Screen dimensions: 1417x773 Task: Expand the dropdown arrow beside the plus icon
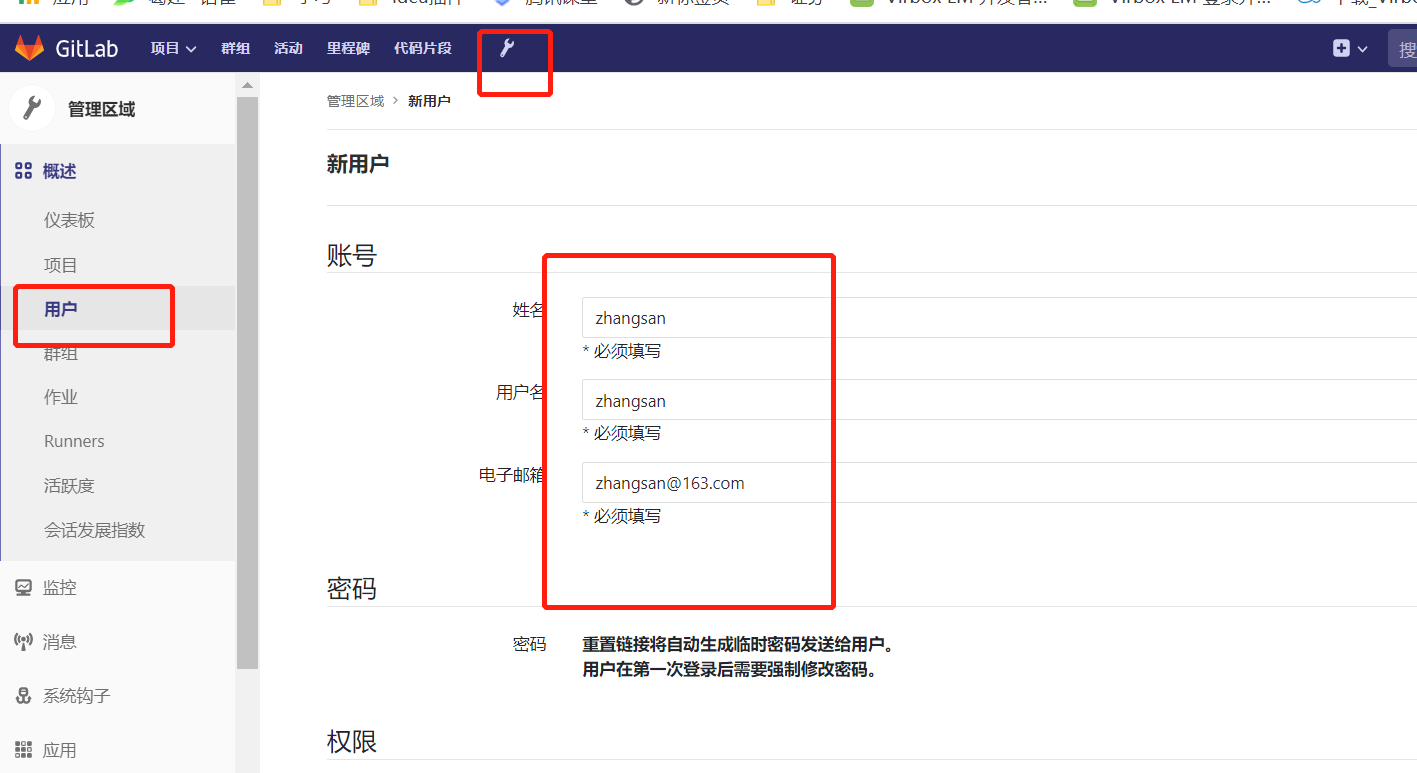(x=1362, y=49)
